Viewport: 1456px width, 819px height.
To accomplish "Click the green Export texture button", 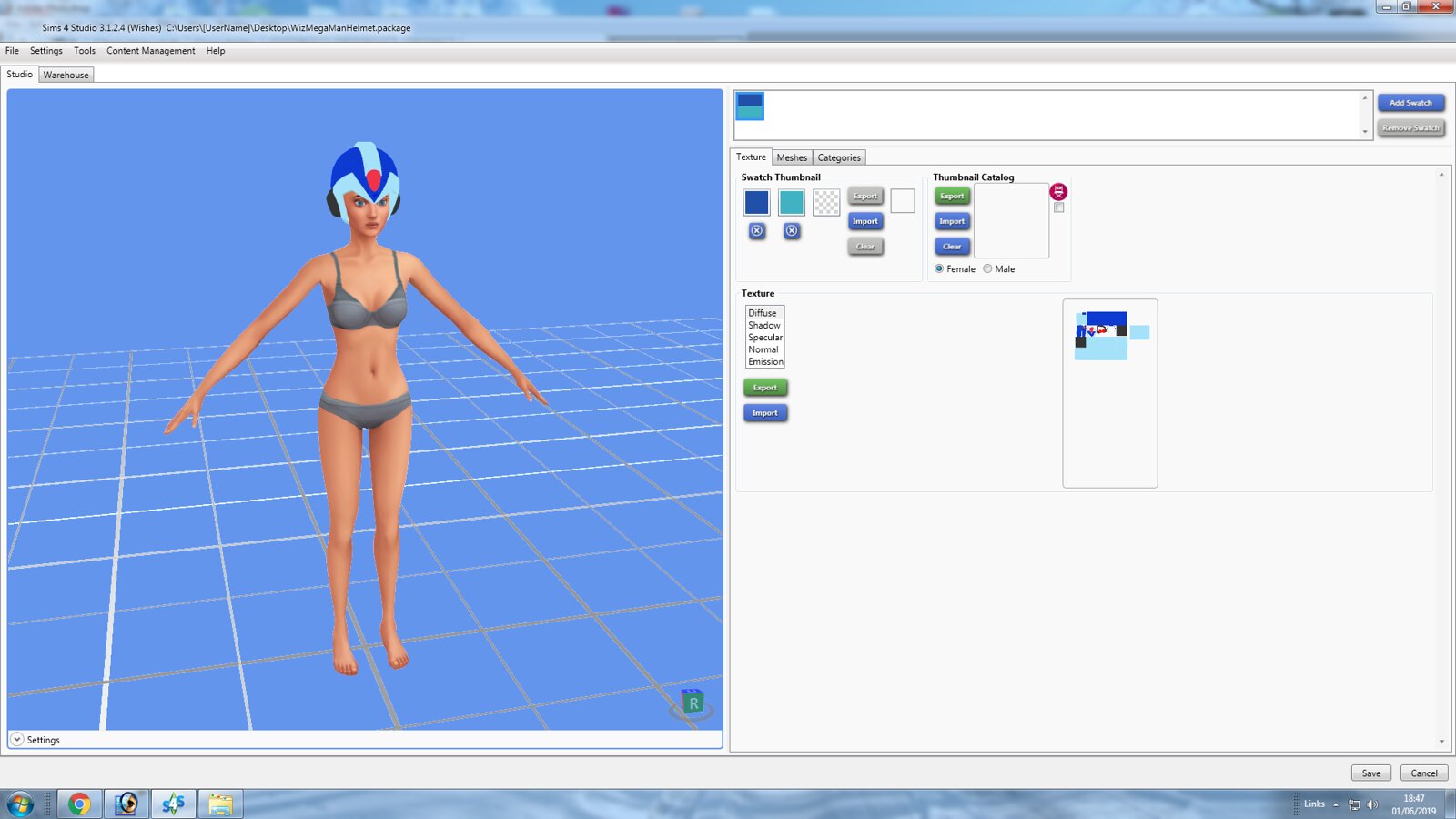I will click(x=765, y=388).
